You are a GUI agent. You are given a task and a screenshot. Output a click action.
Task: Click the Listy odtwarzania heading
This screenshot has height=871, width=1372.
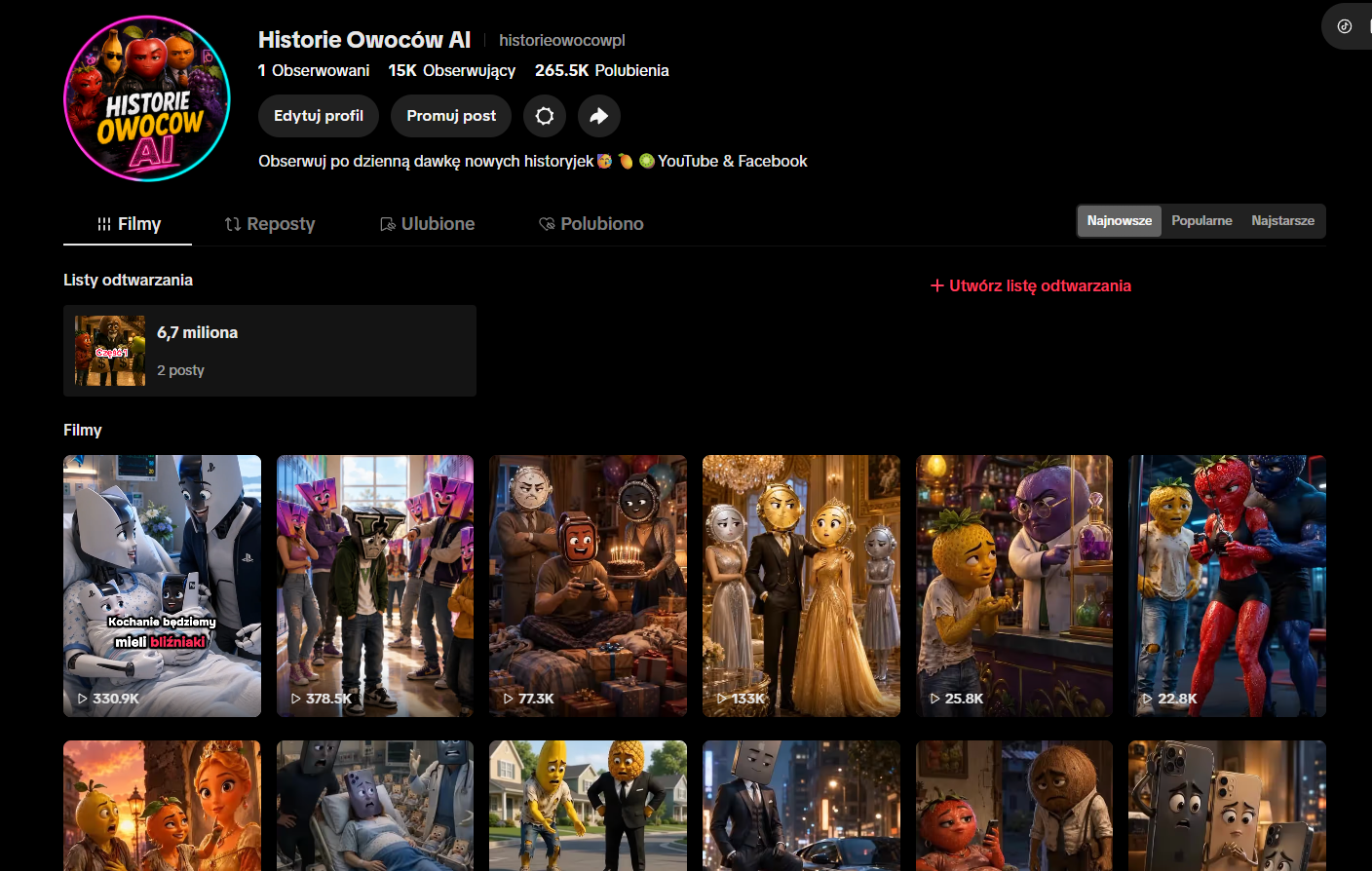point(128,280)
